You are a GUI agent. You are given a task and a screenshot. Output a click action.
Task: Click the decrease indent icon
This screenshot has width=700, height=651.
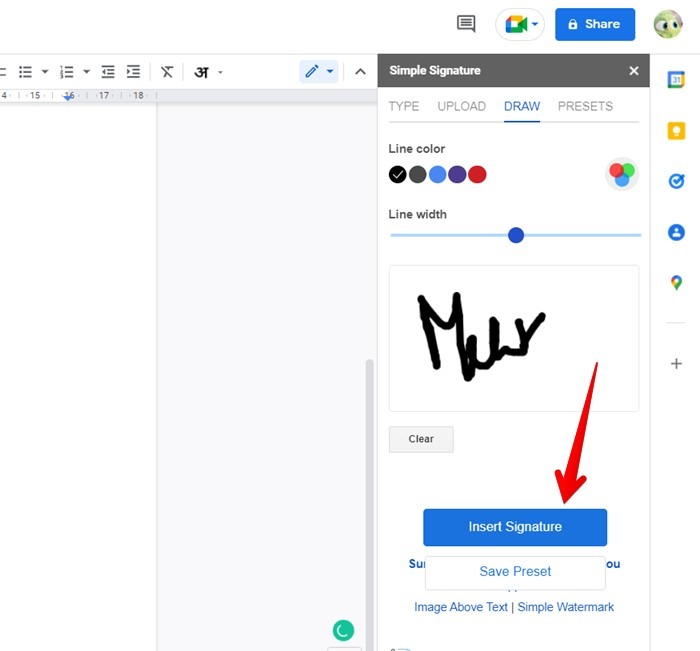tap(108, 72)
